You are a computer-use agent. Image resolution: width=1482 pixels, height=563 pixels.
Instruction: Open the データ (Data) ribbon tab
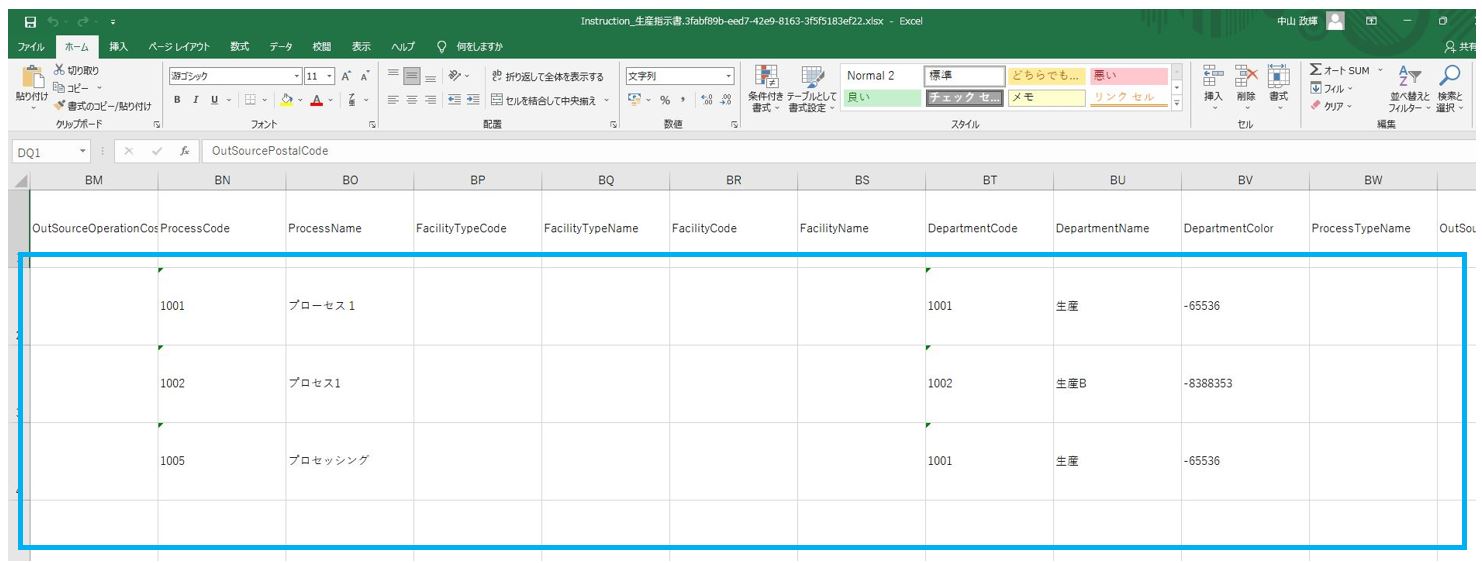tap(281, 47)
